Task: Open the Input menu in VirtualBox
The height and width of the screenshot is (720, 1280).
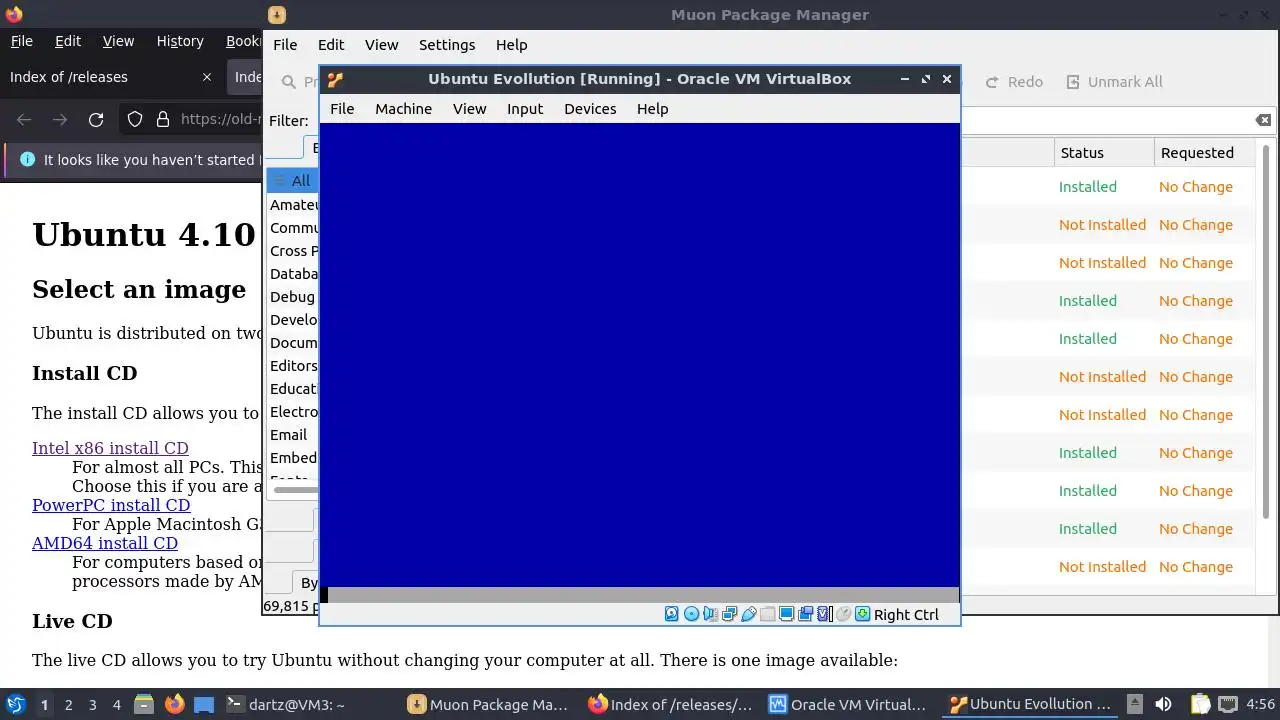Action: 525,109
